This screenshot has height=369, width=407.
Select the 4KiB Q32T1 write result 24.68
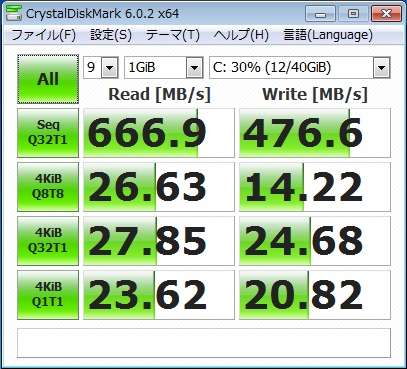(x=315, y=241)
